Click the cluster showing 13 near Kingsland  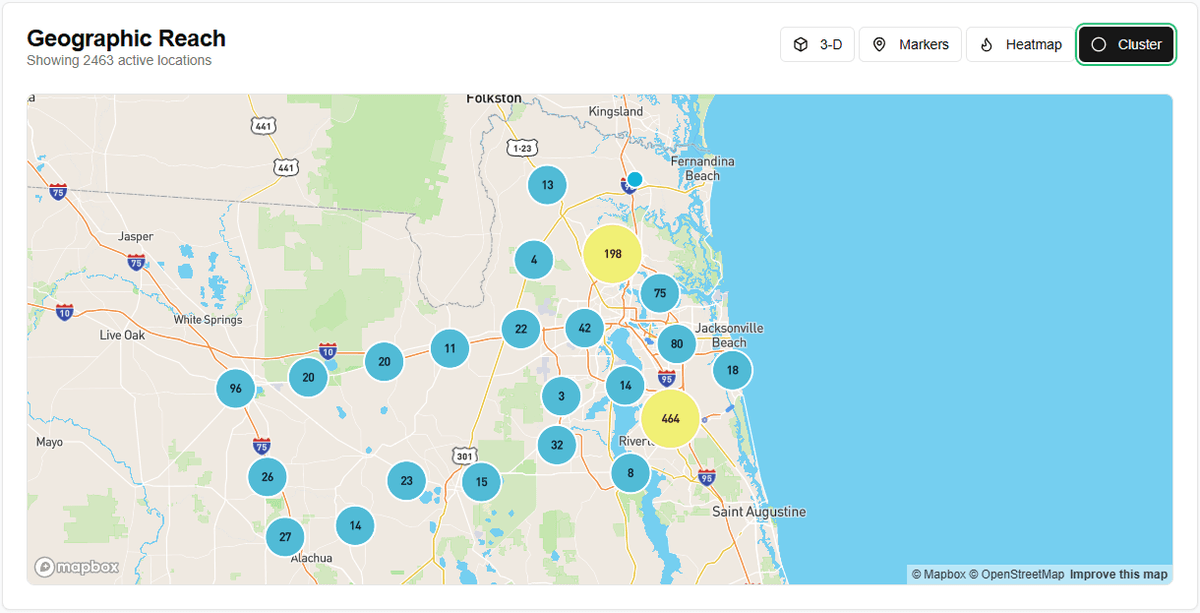click(x=547, y=184)
